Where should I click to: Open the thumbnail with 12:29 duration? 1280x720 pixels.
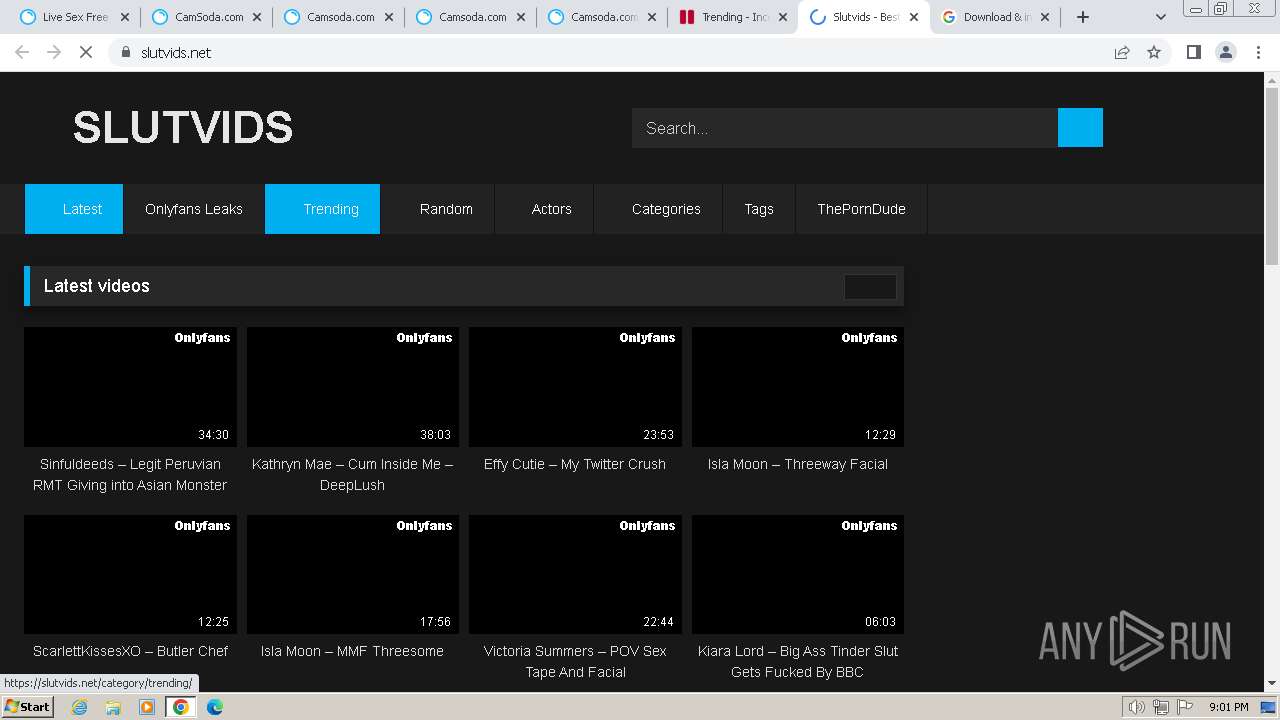pos(798,387)
